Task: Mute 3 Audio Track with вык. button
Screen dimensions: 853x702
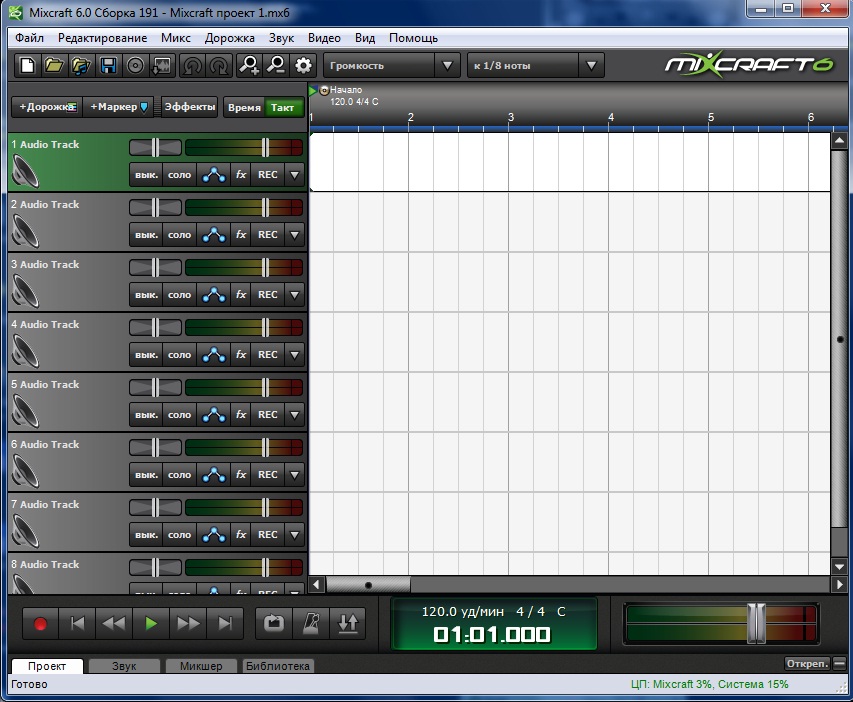Action: pyautogui.click(x=146, y=295)
